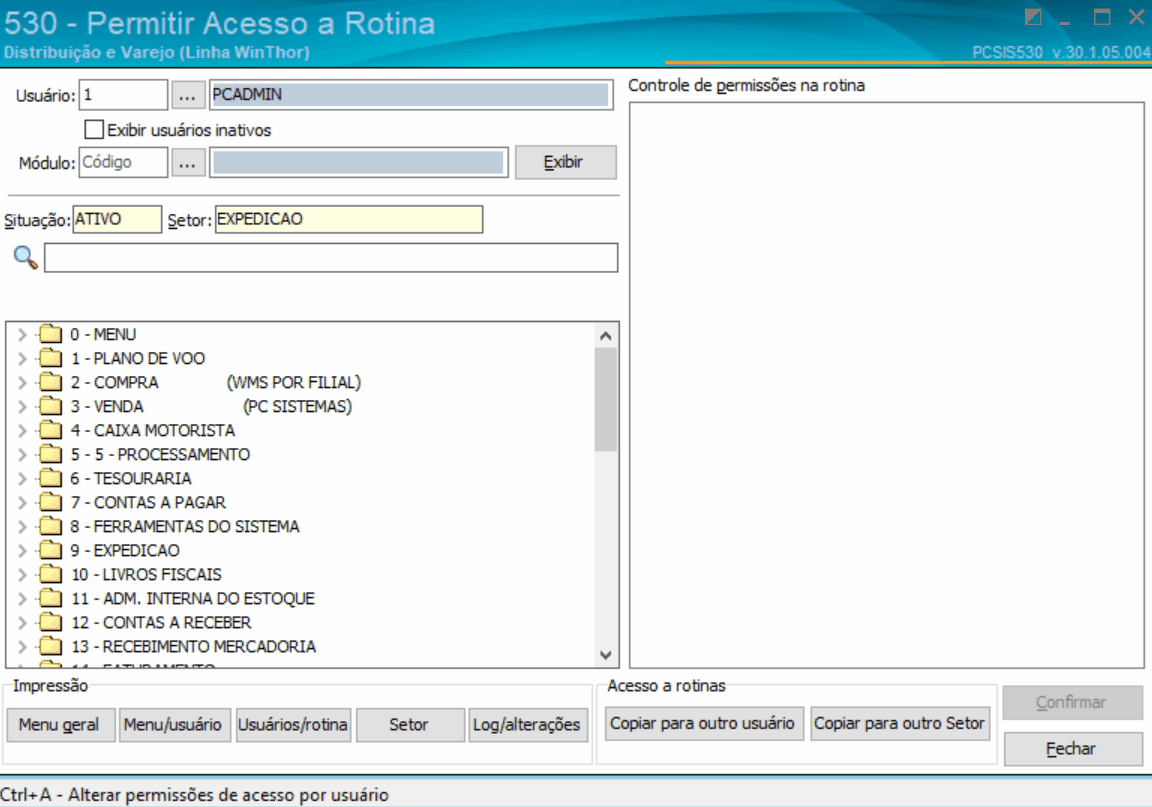The height and width of the screenshot is (807, 1152).
Task: Click the folder icon of 2 - COMPRA
Action: click(x=51, y=382)
